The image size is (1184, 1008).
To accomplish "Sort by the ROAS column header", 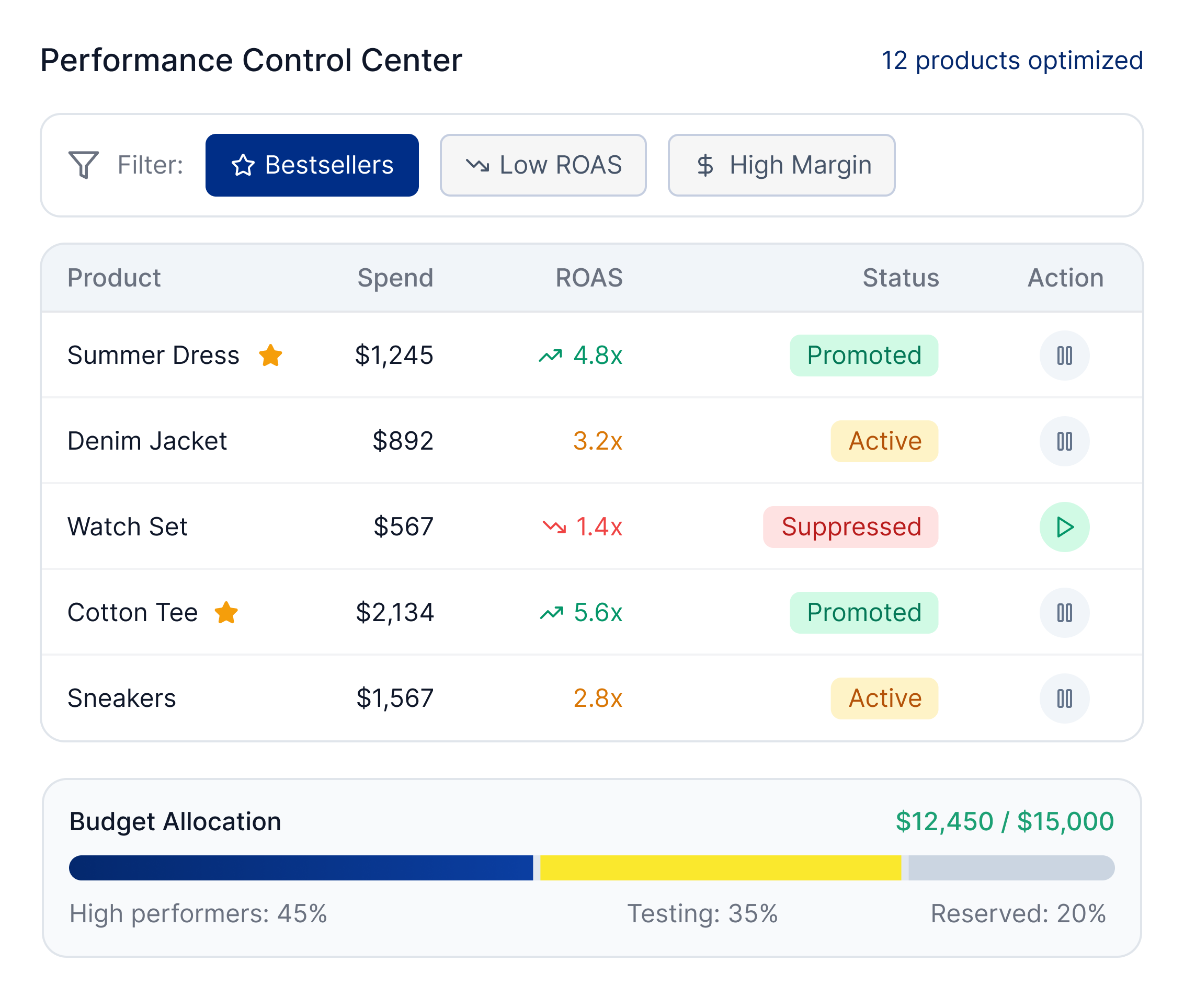I will [588, 278].
